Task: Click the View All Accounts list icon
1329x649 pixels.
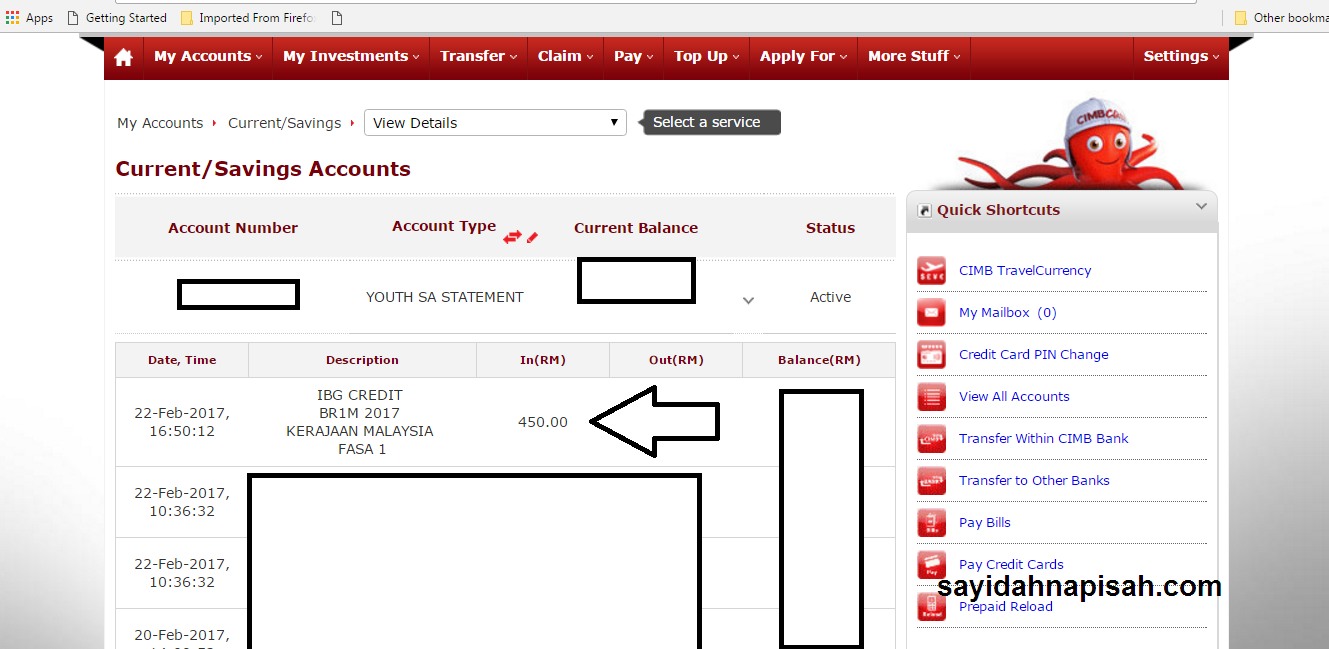Action: tap(931, 397)
